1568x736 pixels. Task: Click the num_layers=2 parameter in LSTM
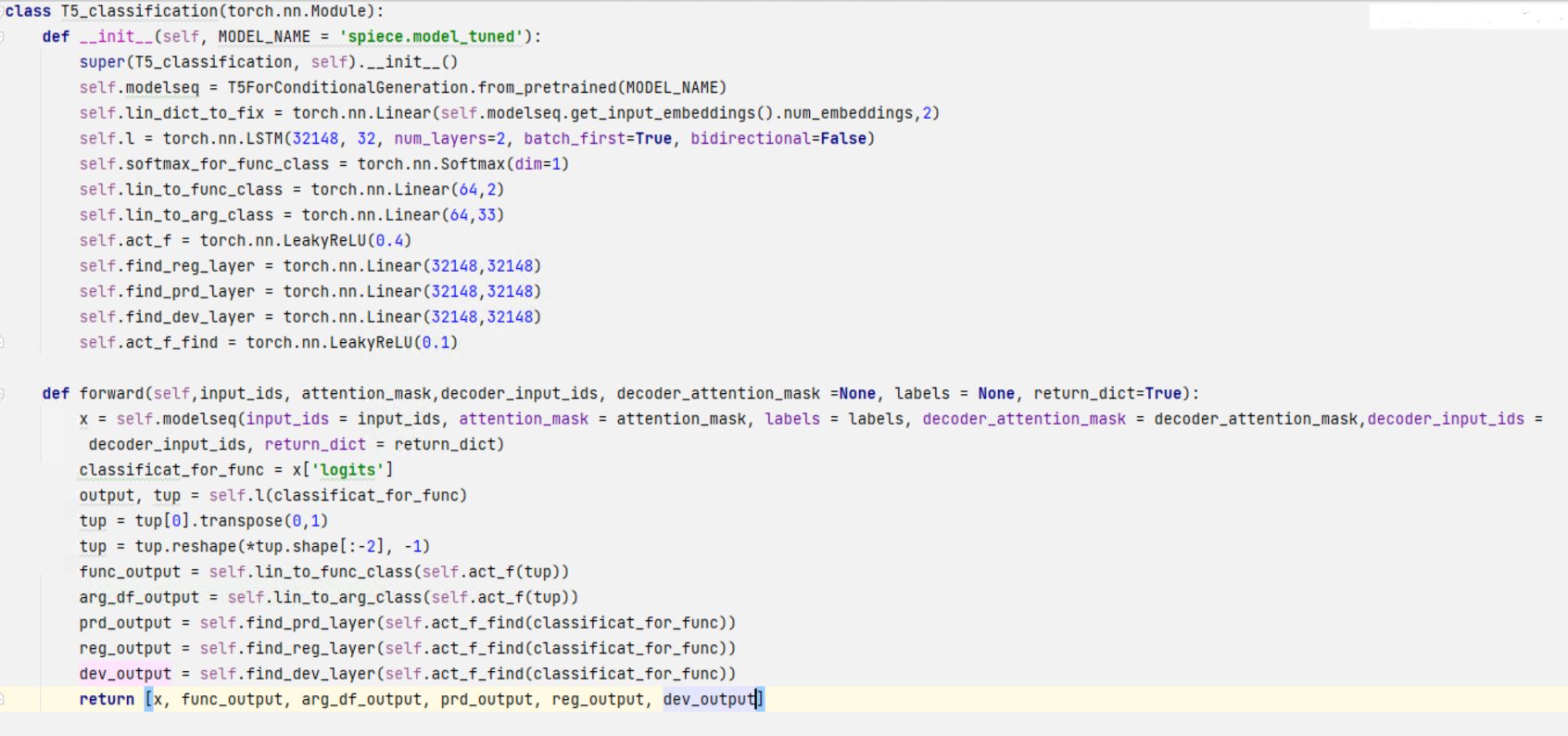pyautogui.click(x=449, y=139)
